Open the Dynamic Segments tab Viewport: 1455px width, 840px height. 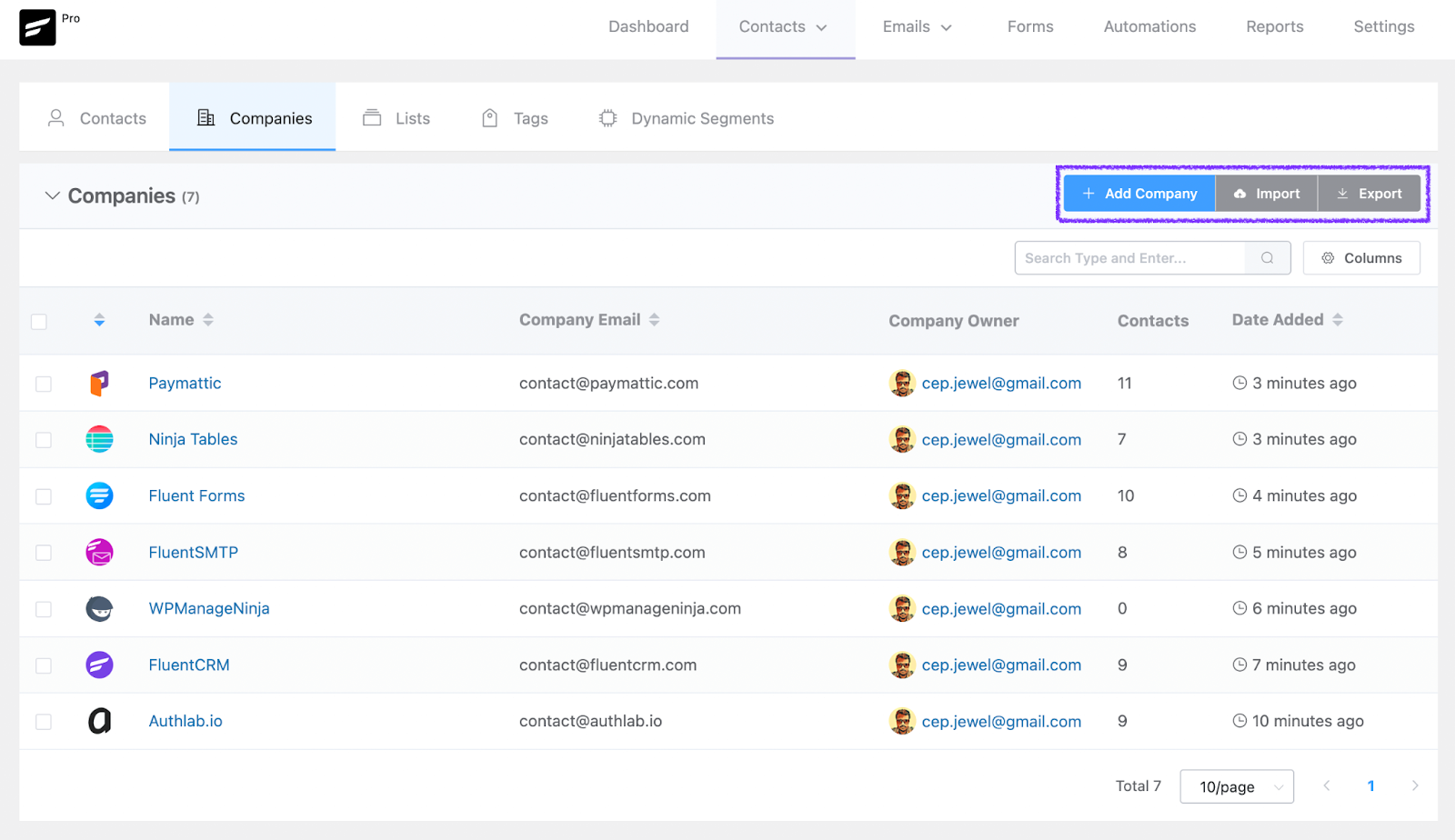687,118
